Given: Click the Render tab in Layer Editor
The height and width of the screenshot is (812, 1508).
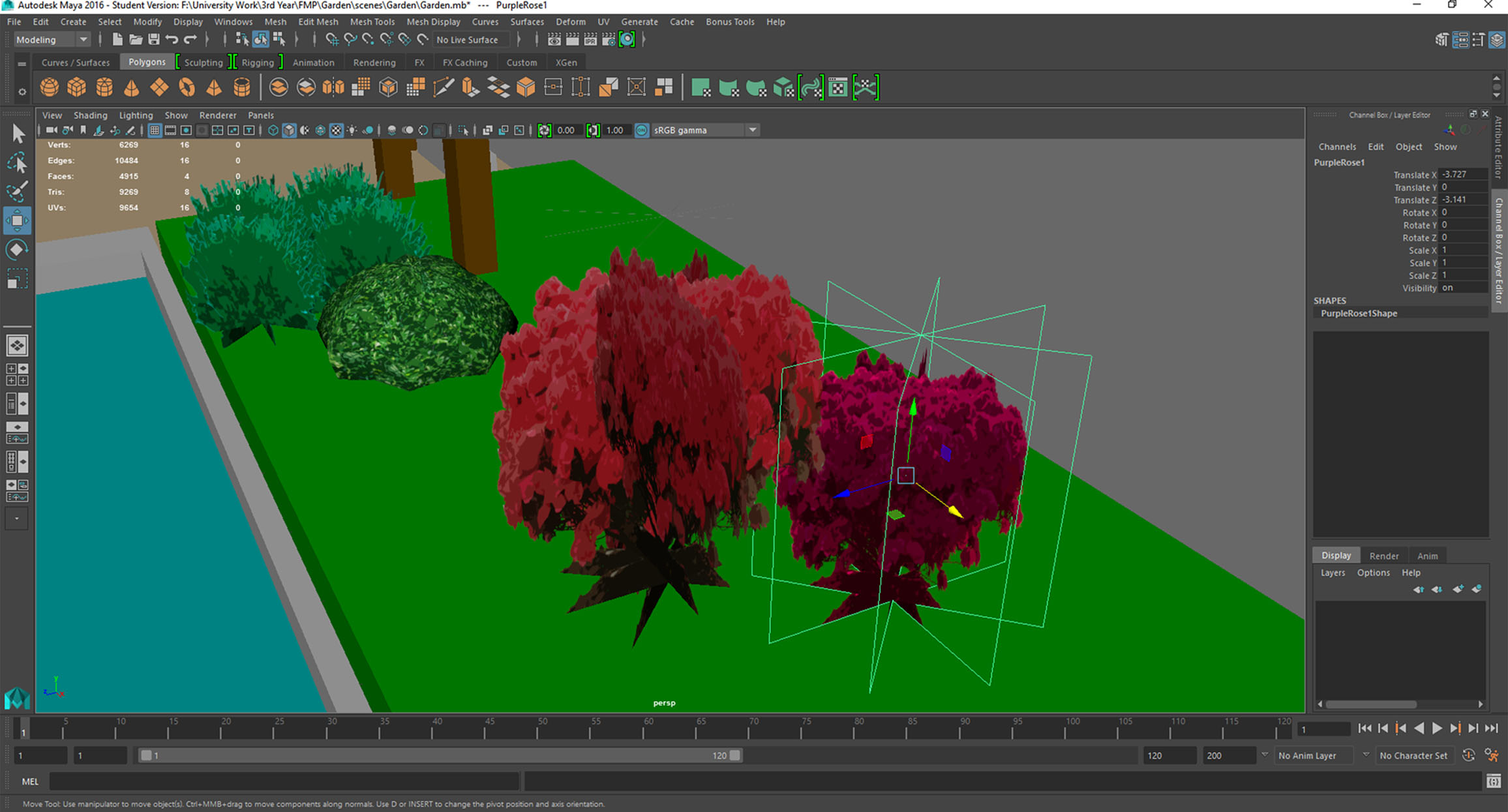Looking at the screenshot, I should (x=1383, y=556).
